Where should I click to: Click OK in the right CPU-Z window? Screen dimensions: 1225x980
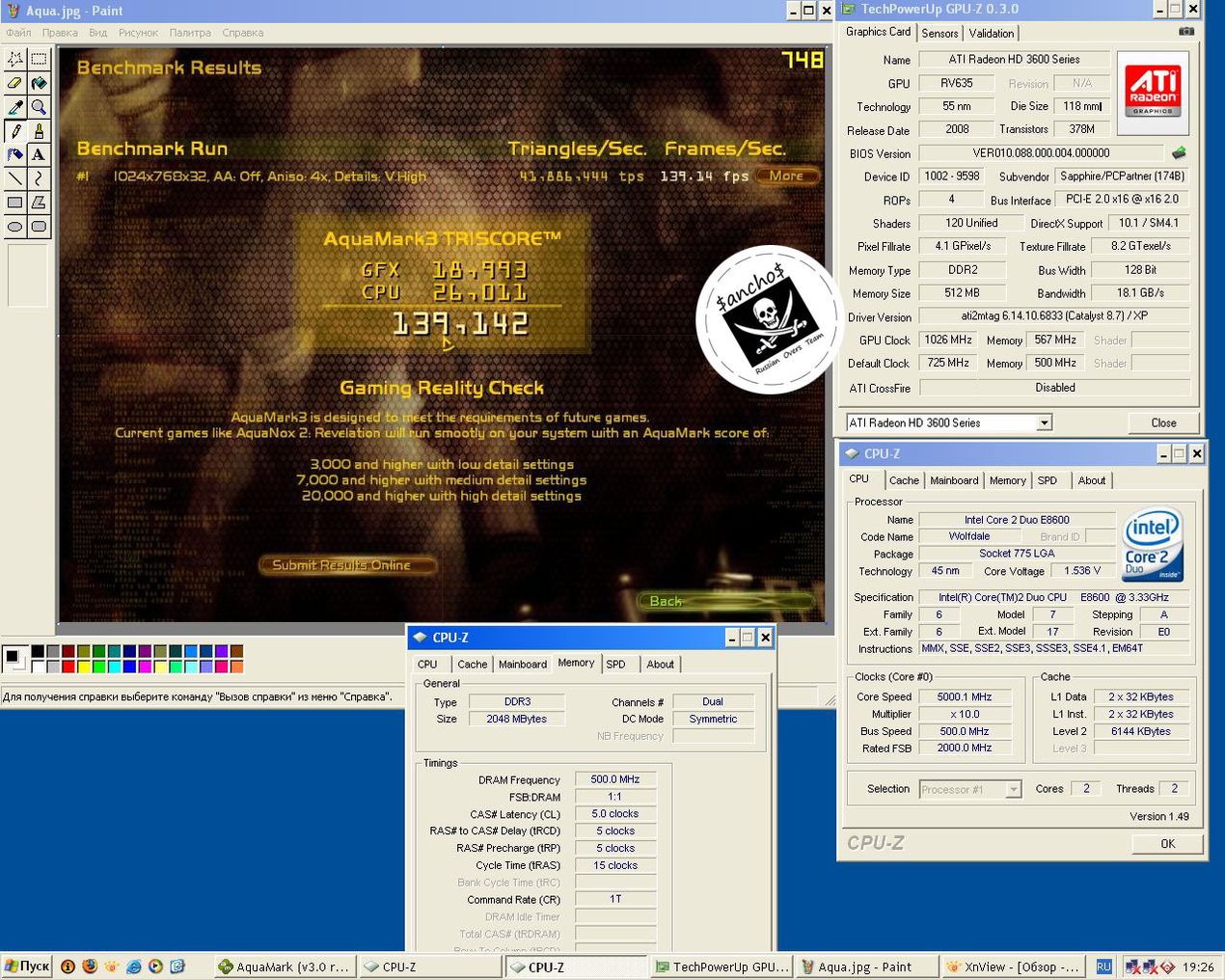(x=1167, y=843)
